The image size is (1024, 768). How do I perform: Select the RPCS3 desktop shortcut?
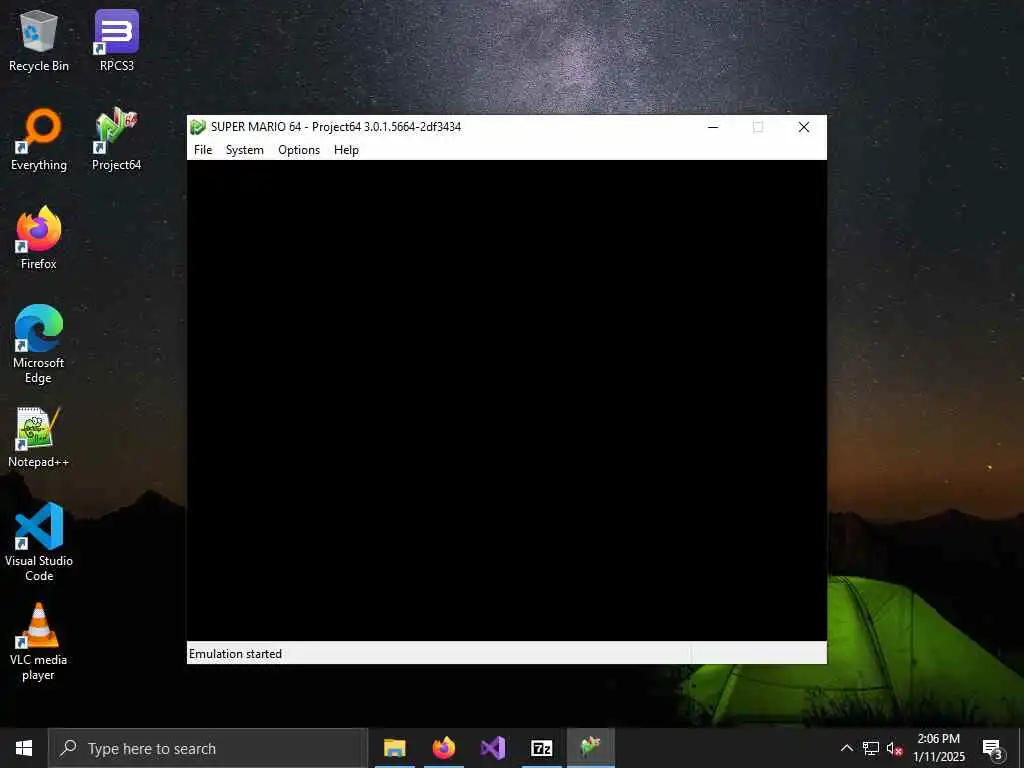[x=117, y=41]
